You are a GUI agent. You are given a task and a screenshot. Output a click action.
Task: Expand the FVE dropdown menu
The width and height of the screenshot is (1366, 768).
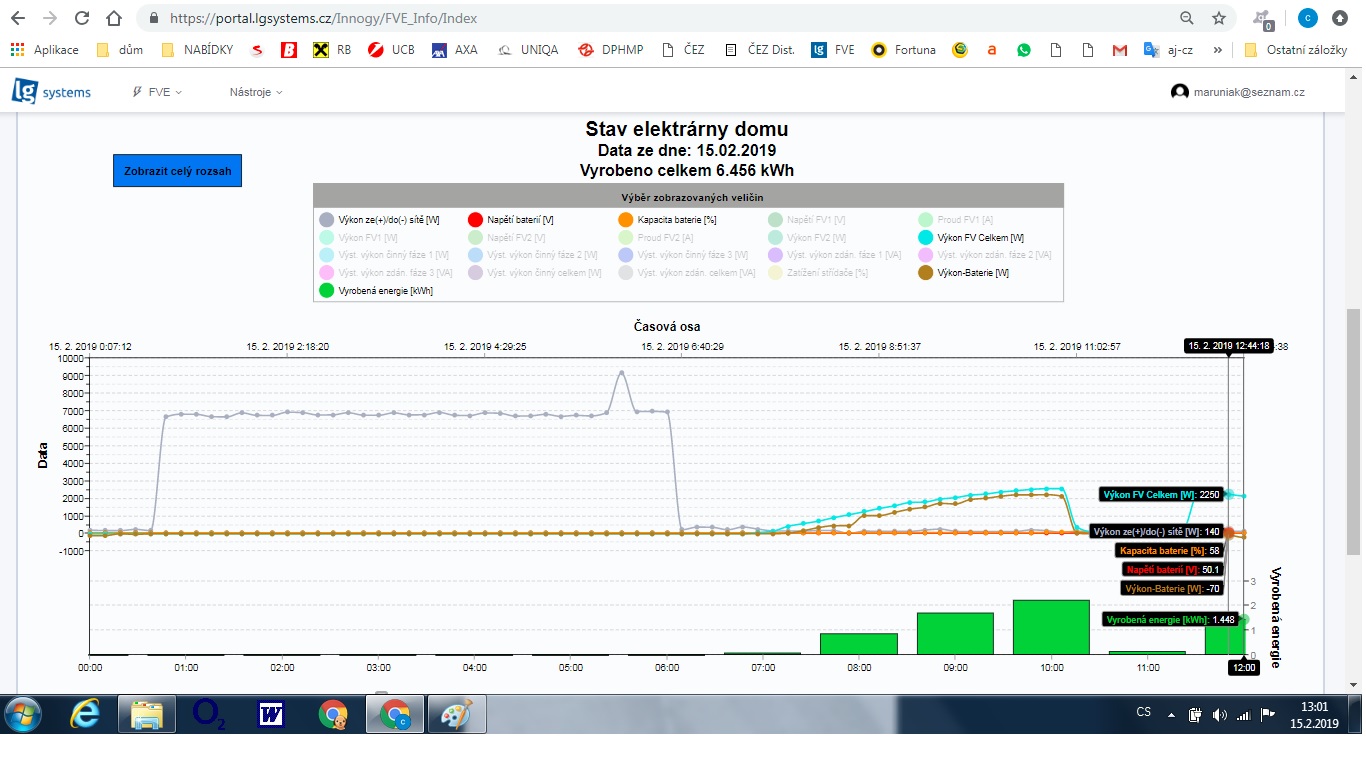coord(158,92)
